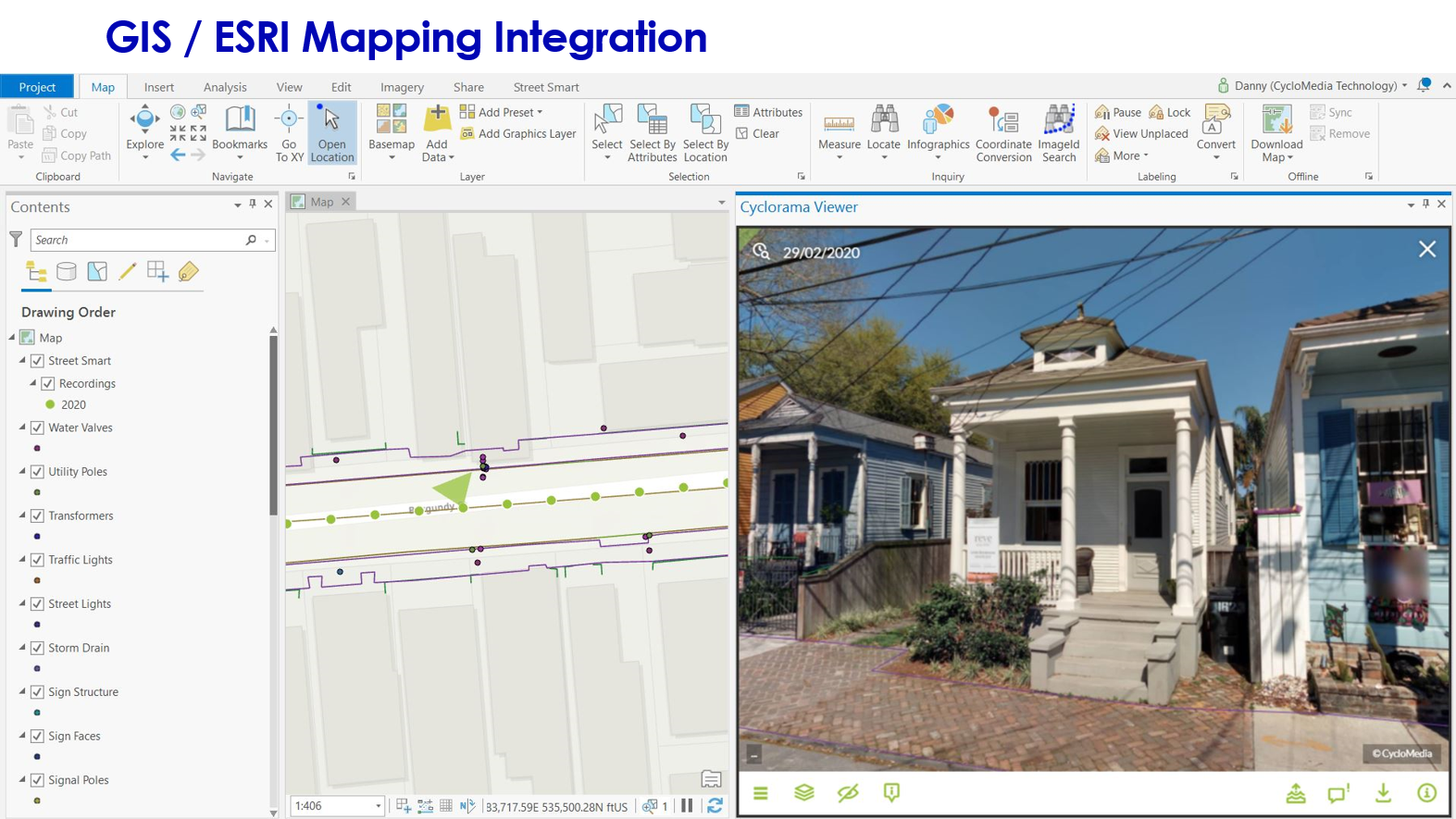Open the Project tab
Viewport: 1456px width, 819px height.
[37, 87]
